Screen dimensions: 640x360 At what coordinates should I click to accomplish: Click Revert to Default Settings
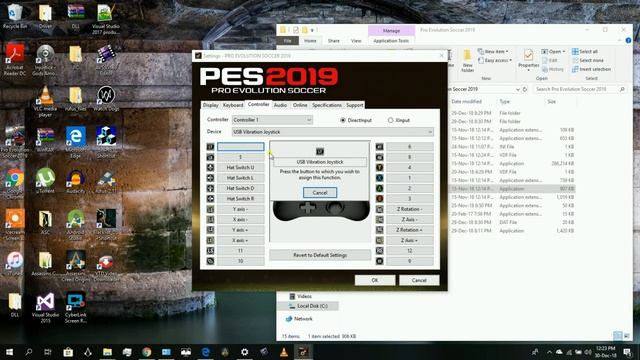click(x=320, y=255)
